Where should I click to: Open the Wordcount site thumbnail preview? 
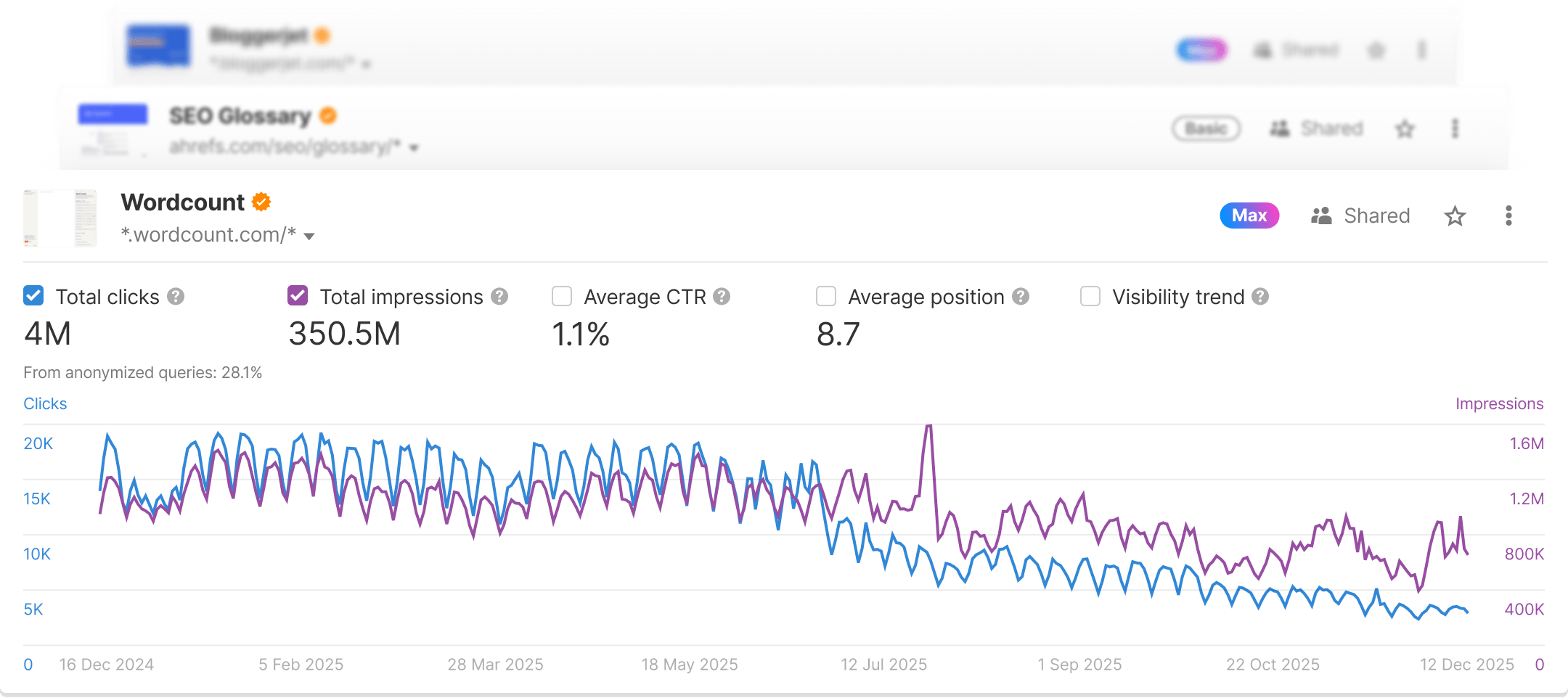(60, 218)
